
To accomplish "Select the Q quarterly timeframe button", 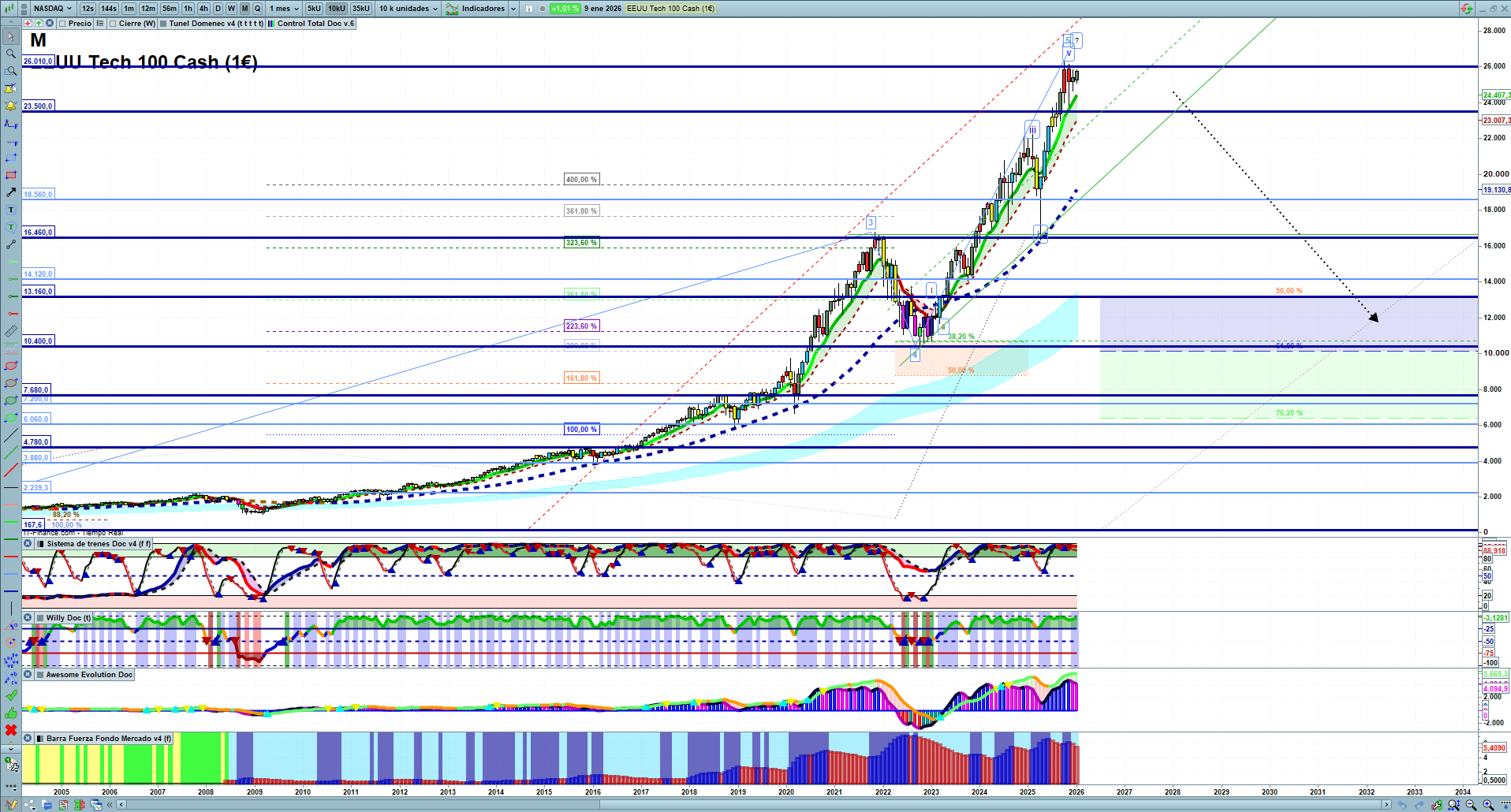I will [257, 9].
